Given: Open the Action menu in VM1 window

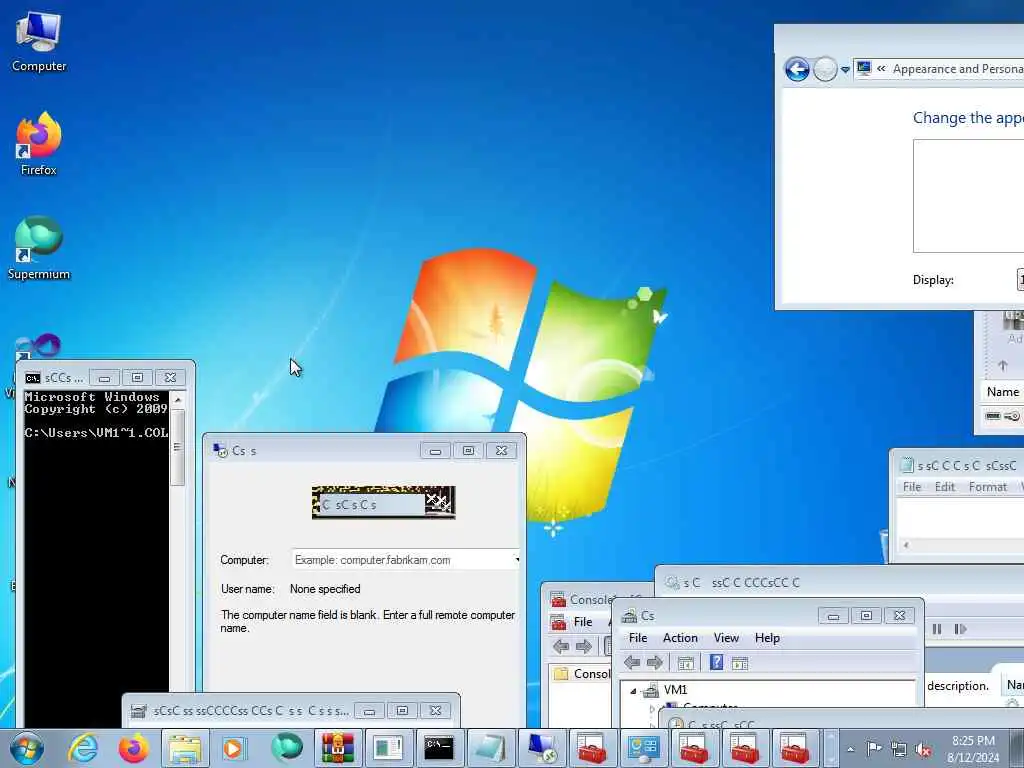Looking at the screenshot, I should pyautogui.click(x=680, y=637).
